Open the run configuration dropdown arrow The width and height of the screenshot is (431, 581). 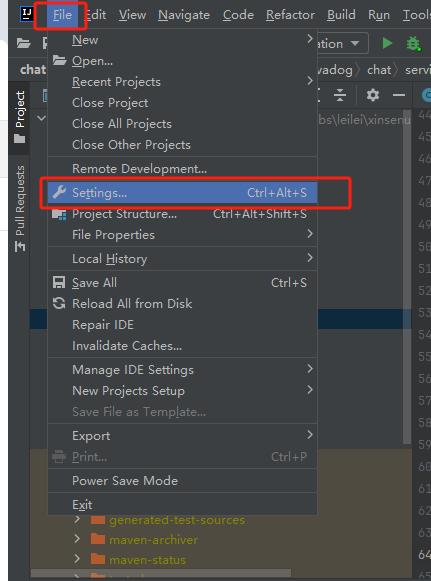[x=355, y=44]
